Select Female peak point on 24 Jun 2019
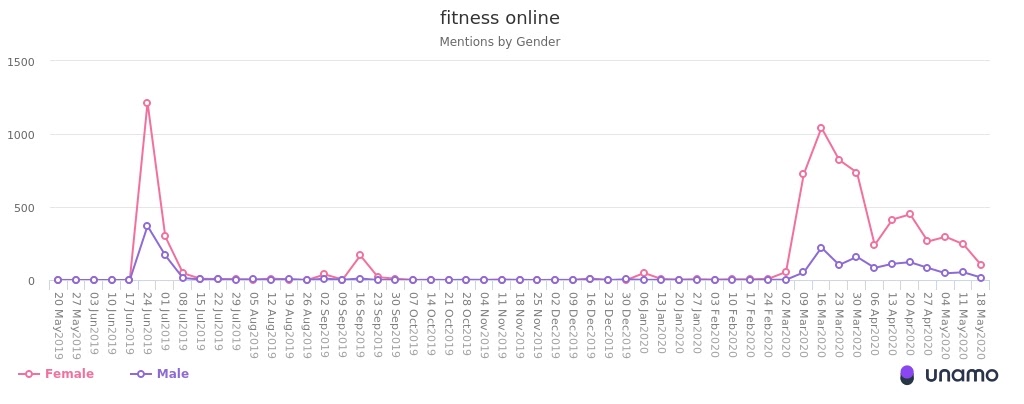The height and width of the screenshot is (404, 1024). (147, 103)
